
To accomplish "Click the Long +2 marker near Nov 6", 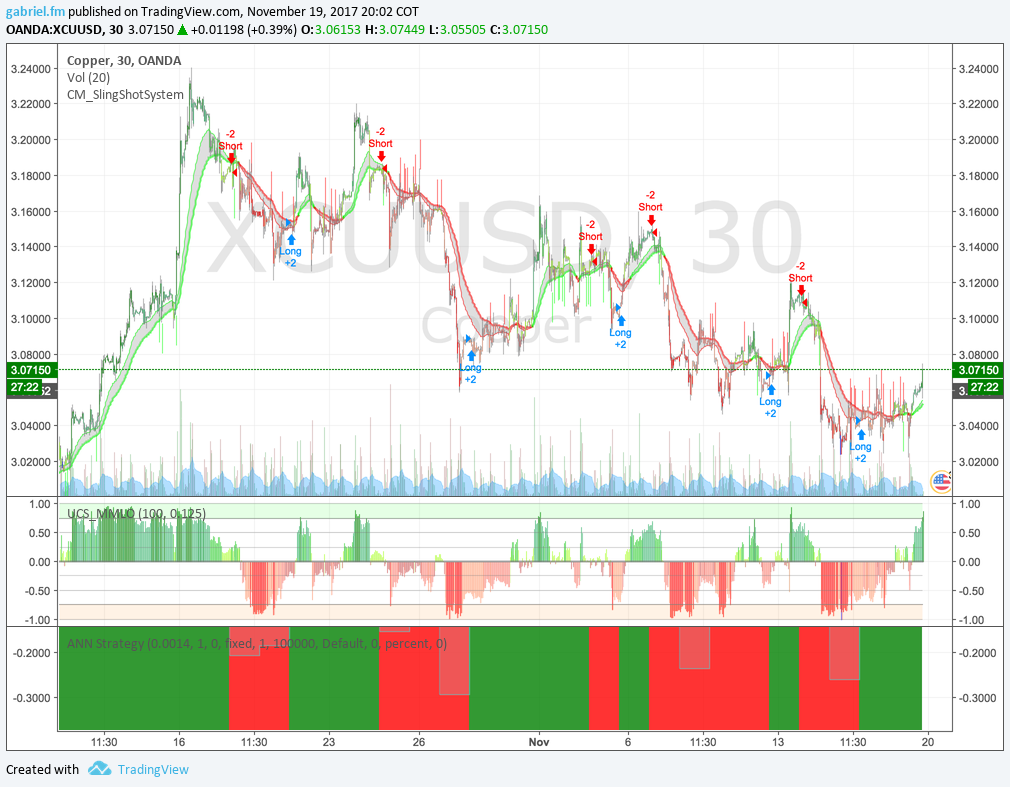I will click(x=620, y=332).
